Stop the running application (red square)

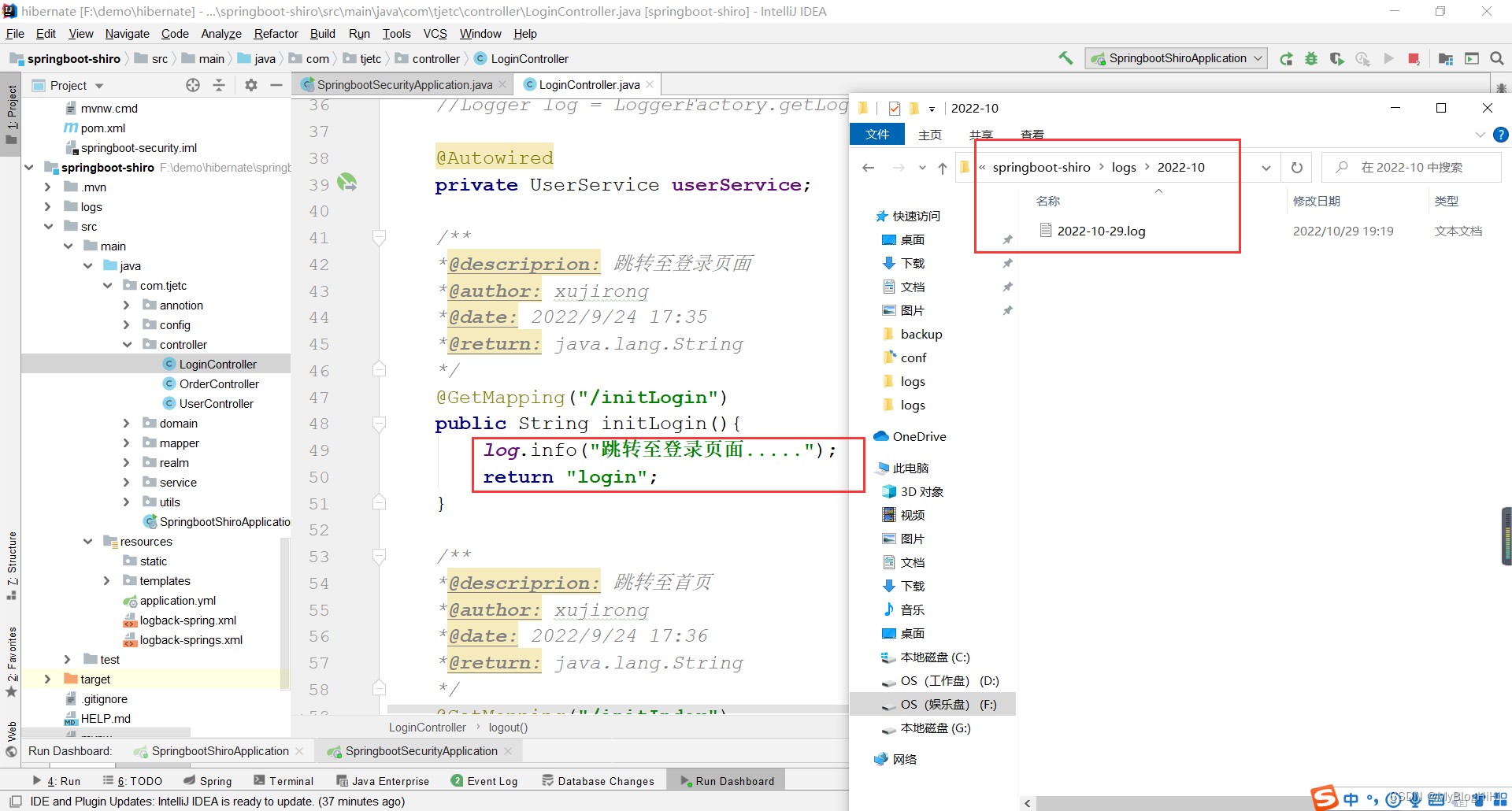point(1414,58)
